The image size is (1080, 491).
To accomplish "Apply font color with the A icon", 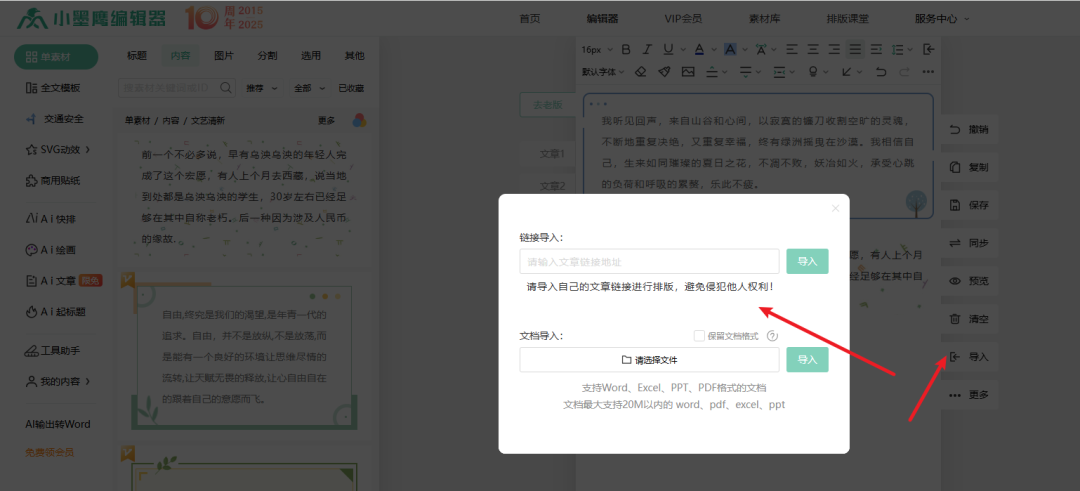I will click(x=698, y=50).
